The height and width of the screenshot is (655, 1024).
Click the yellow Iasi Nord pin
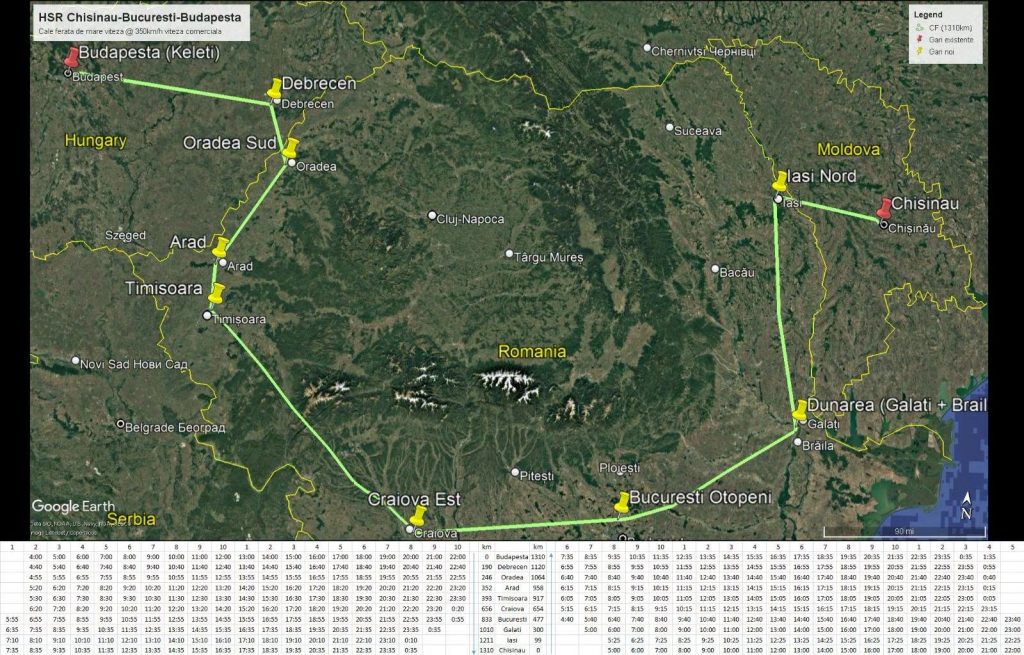(780, 182)
